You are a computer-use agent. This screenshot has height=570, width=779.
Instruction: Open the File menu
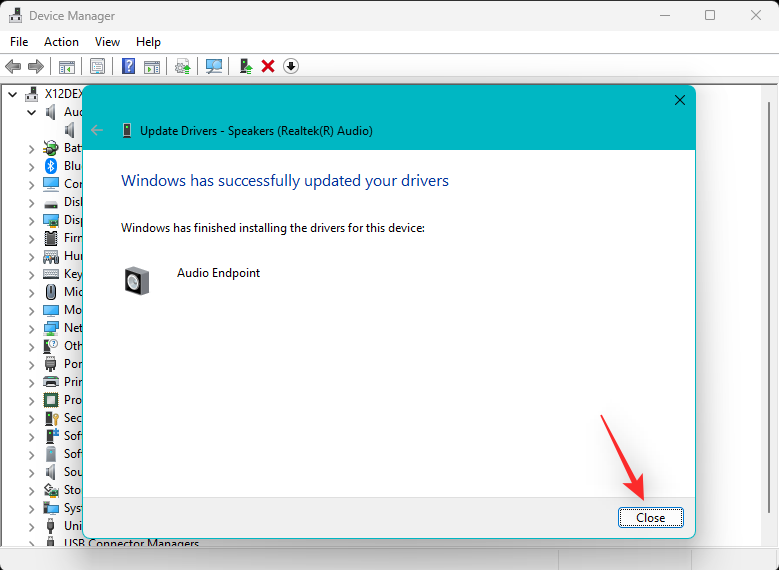pos(19,42)
